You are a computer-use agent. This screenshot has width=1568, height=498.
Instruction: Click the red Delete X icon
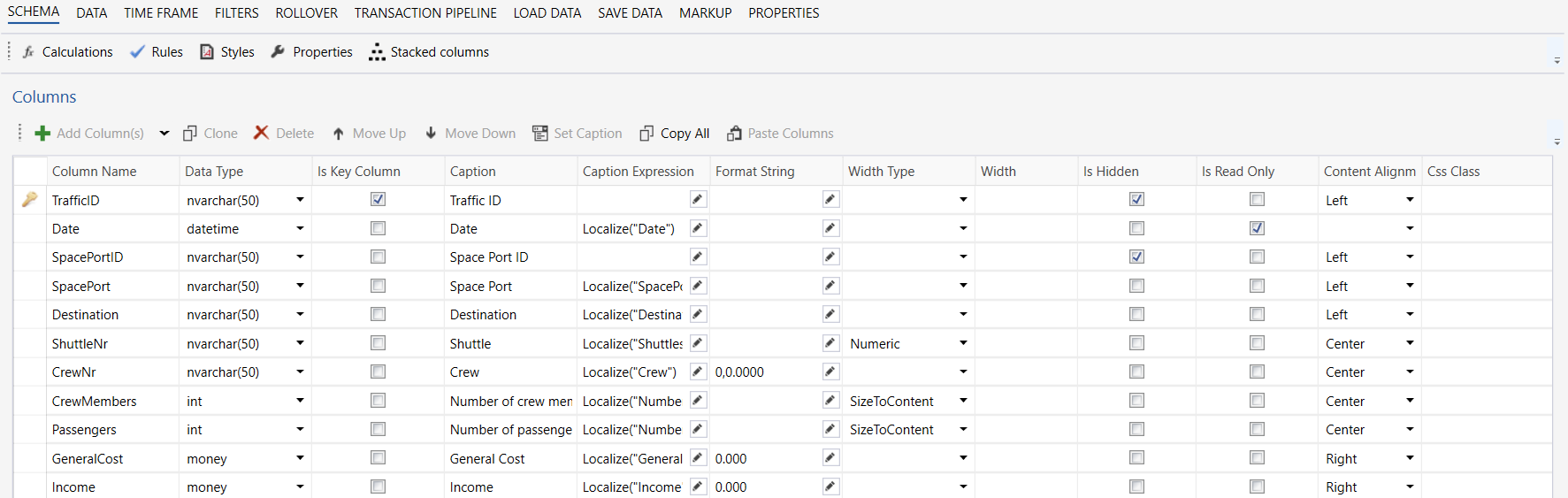[x=261, y=133]
